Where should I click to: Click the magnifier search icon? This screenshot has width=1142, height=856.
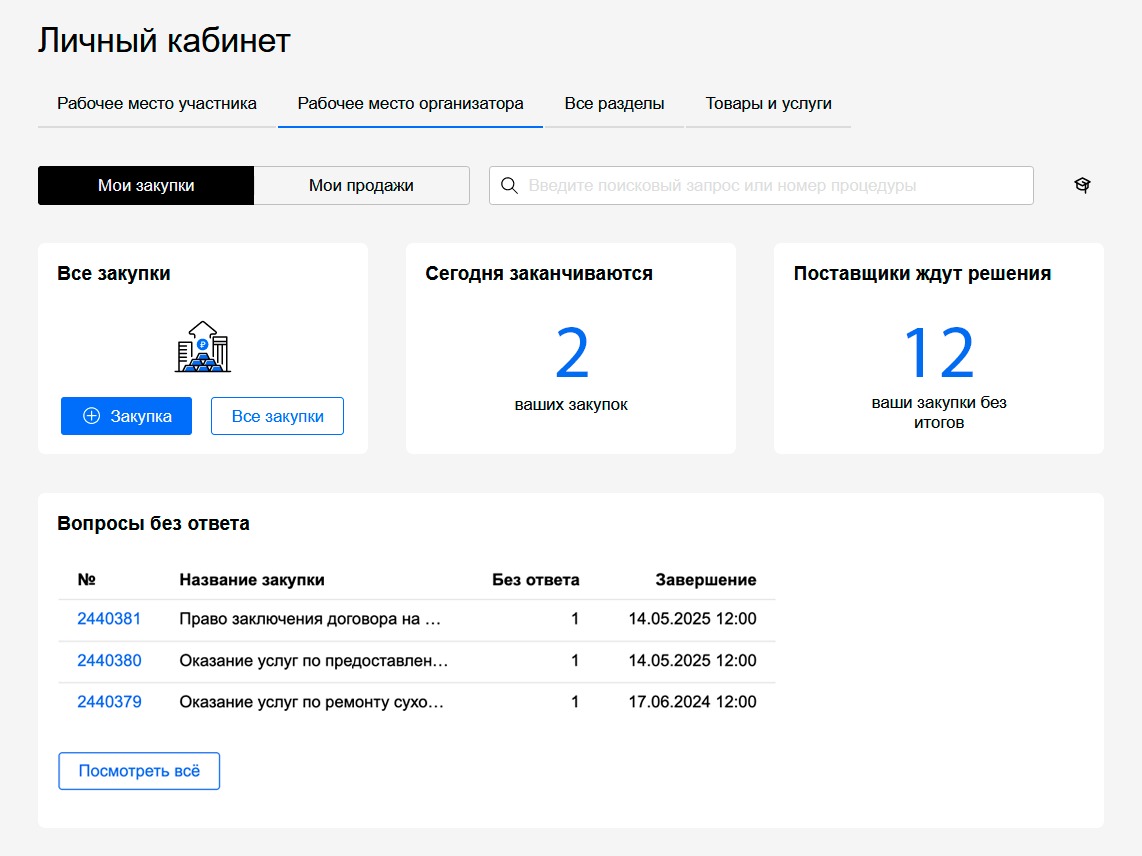pyautogui.click(x=509, y=186)
